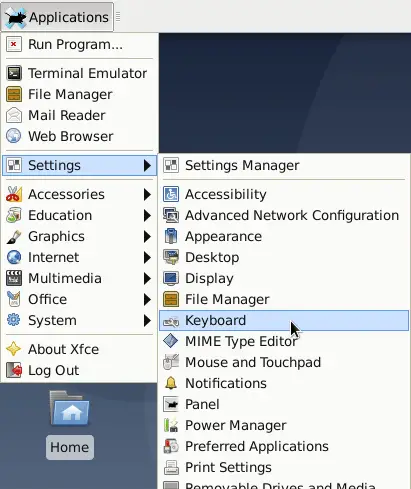Click the Applications menu button
The image size is (411, 489).
point(57,17)
